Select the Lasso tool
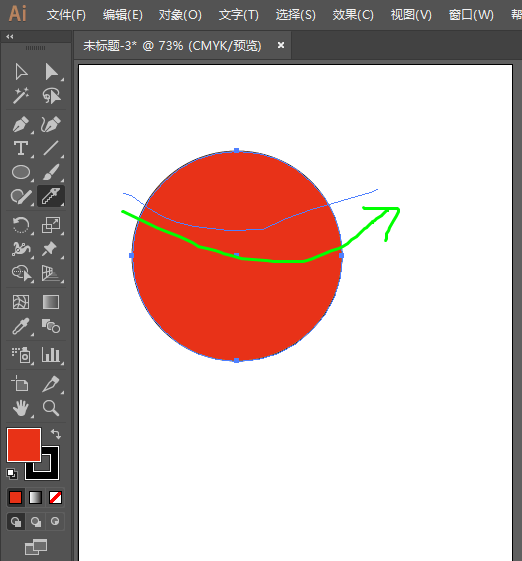Image resolution: width=522 pixels, height=561 pixels. [x=51, y=96]
